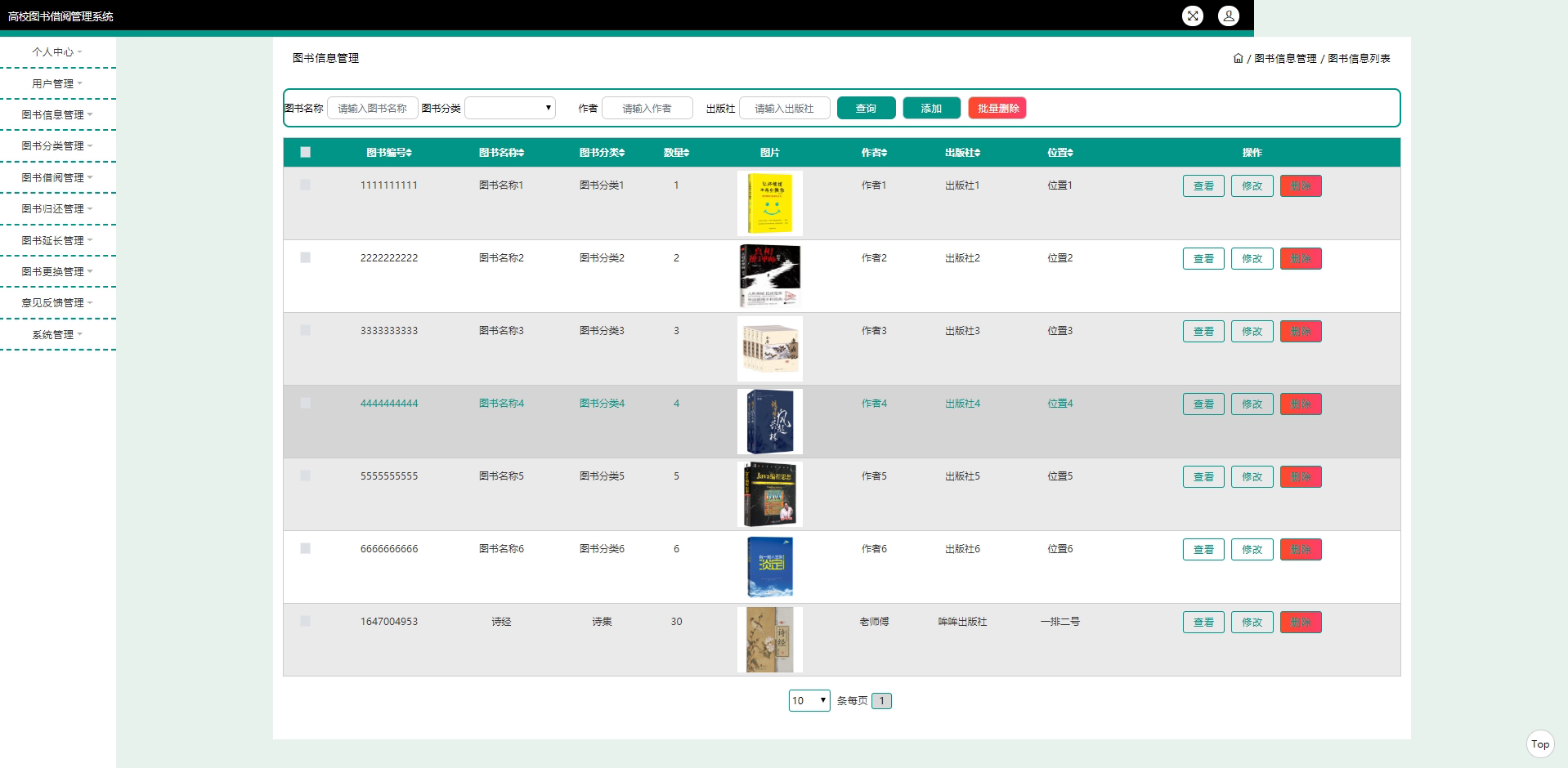The height and width of the screenshot is (768, 1568).
Task: Click 删除 for 图书名称6 row
Action: pos(1301,550)
